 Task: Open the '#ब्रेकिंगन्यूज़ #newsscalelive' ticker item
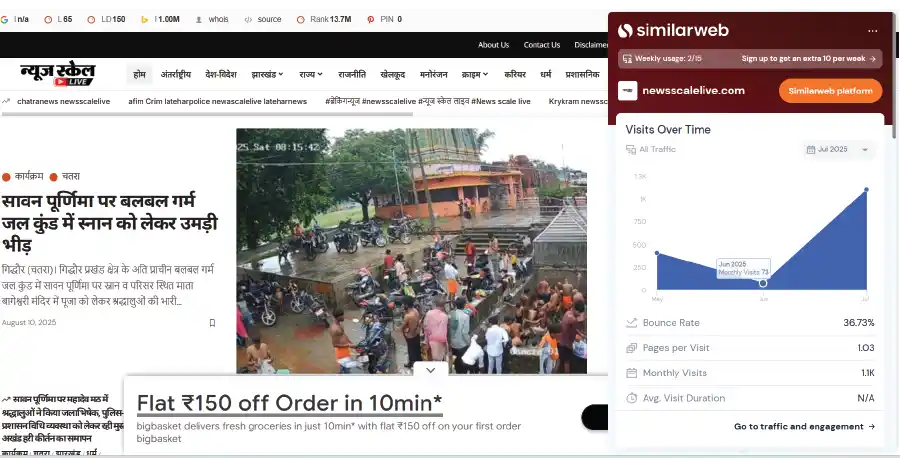(x=428, y=102)
